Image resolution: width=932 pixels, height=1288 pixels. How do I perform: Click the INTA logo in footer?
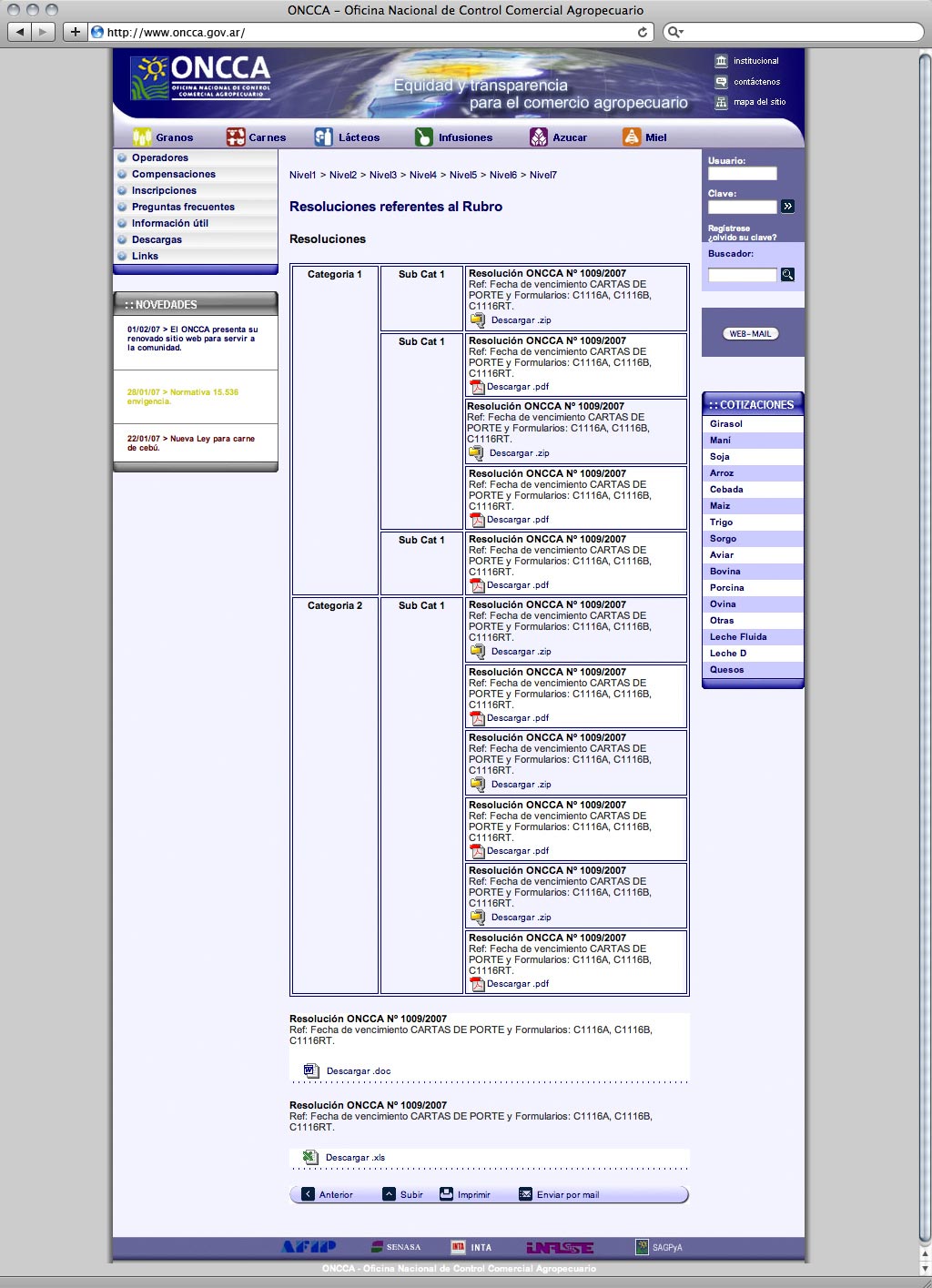coord(471,1247)
